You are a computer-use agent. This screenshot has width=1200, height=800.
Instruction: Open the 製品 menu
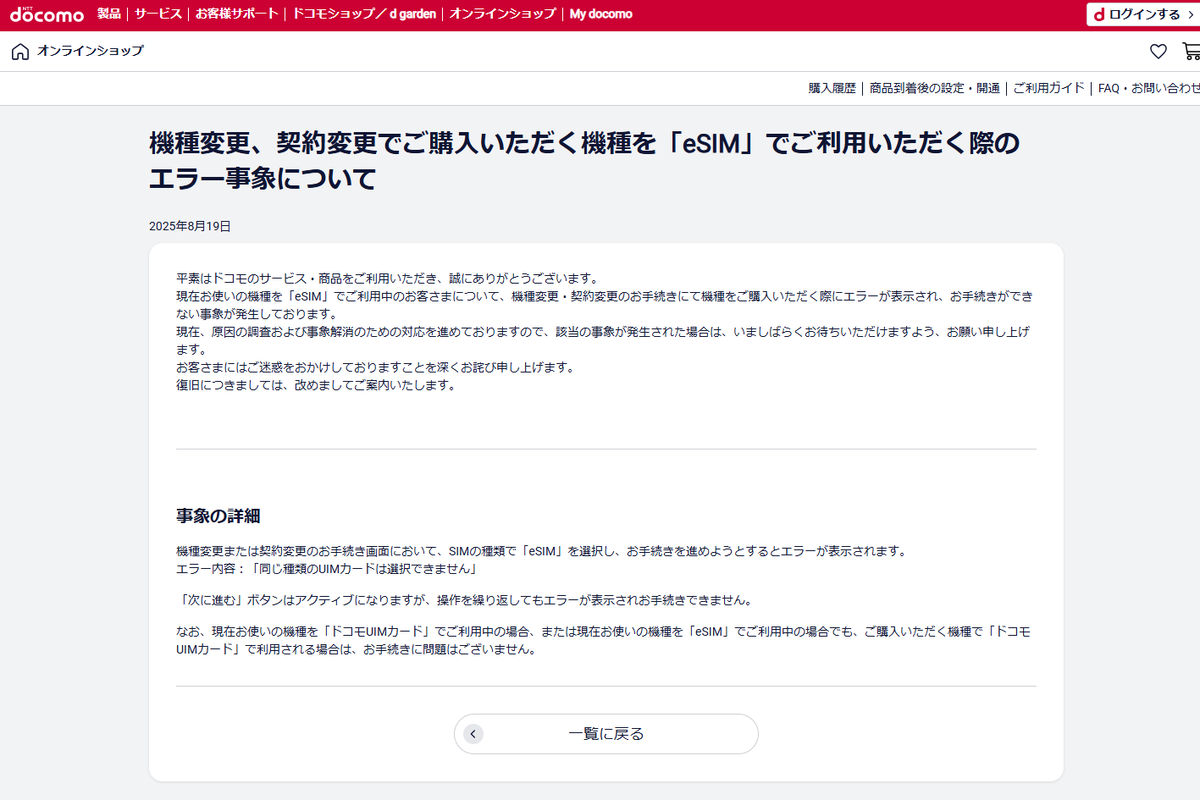[109, 15]
